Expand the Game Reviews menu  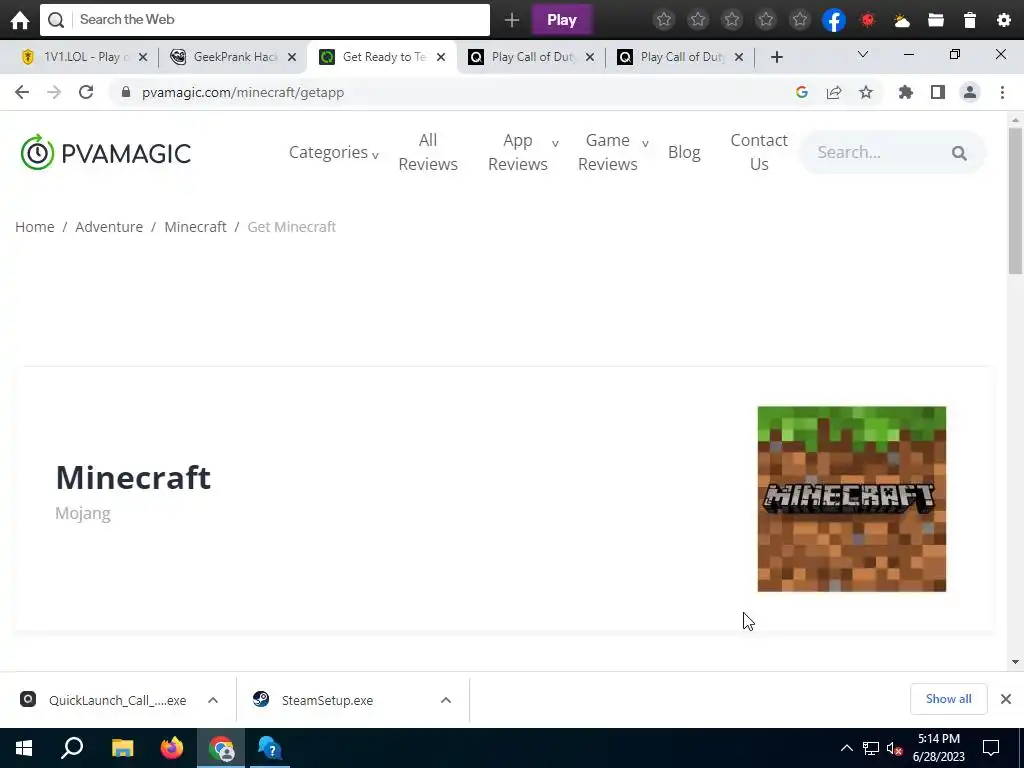point(613,152)
